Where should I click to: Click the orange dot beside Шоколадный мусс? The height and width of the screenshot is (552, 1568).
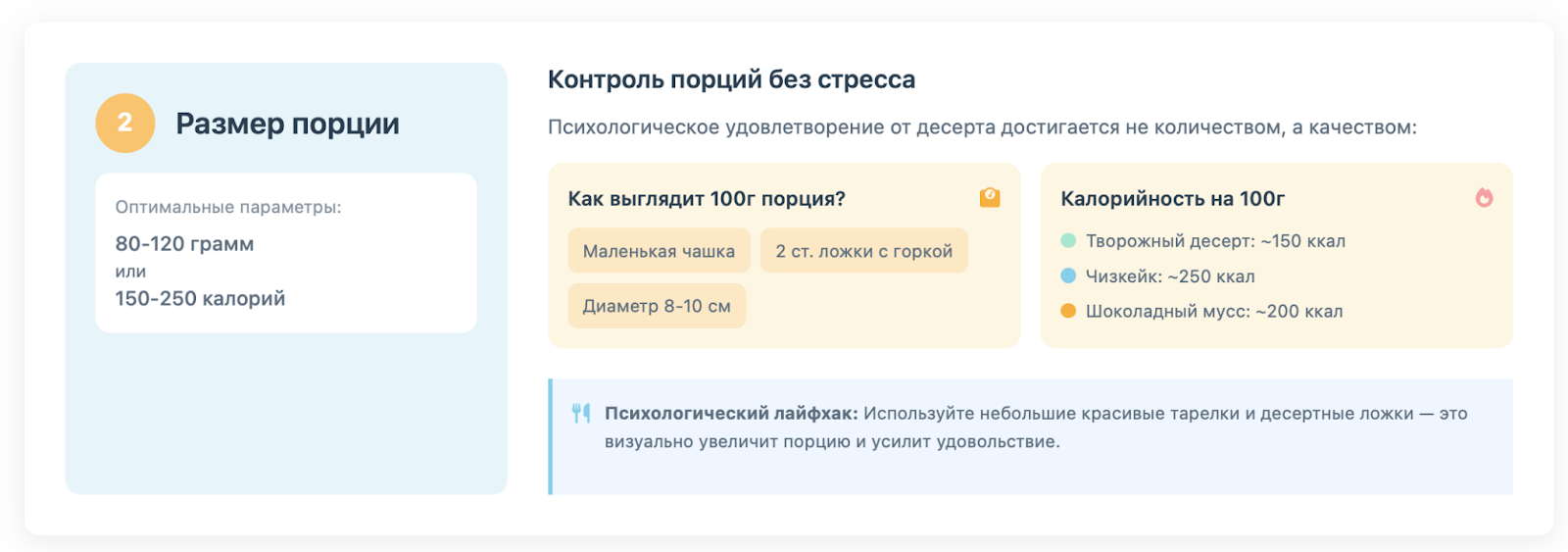pos(1068,312)
